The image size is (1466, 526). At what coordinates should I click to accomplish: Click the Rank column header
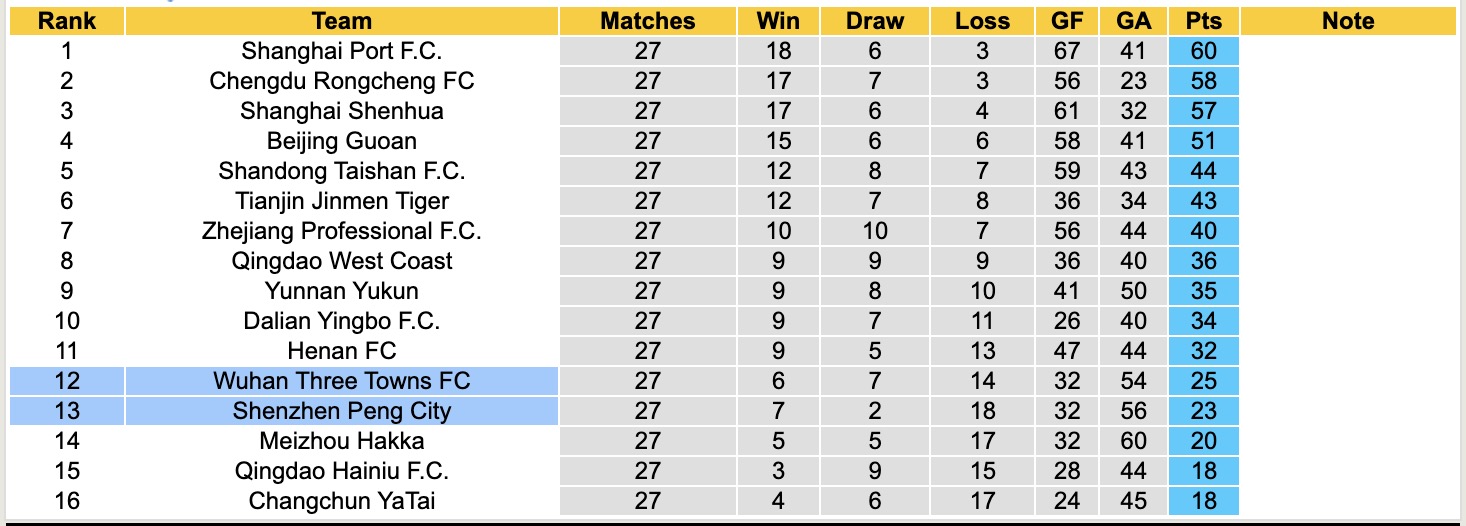[66, 21]
